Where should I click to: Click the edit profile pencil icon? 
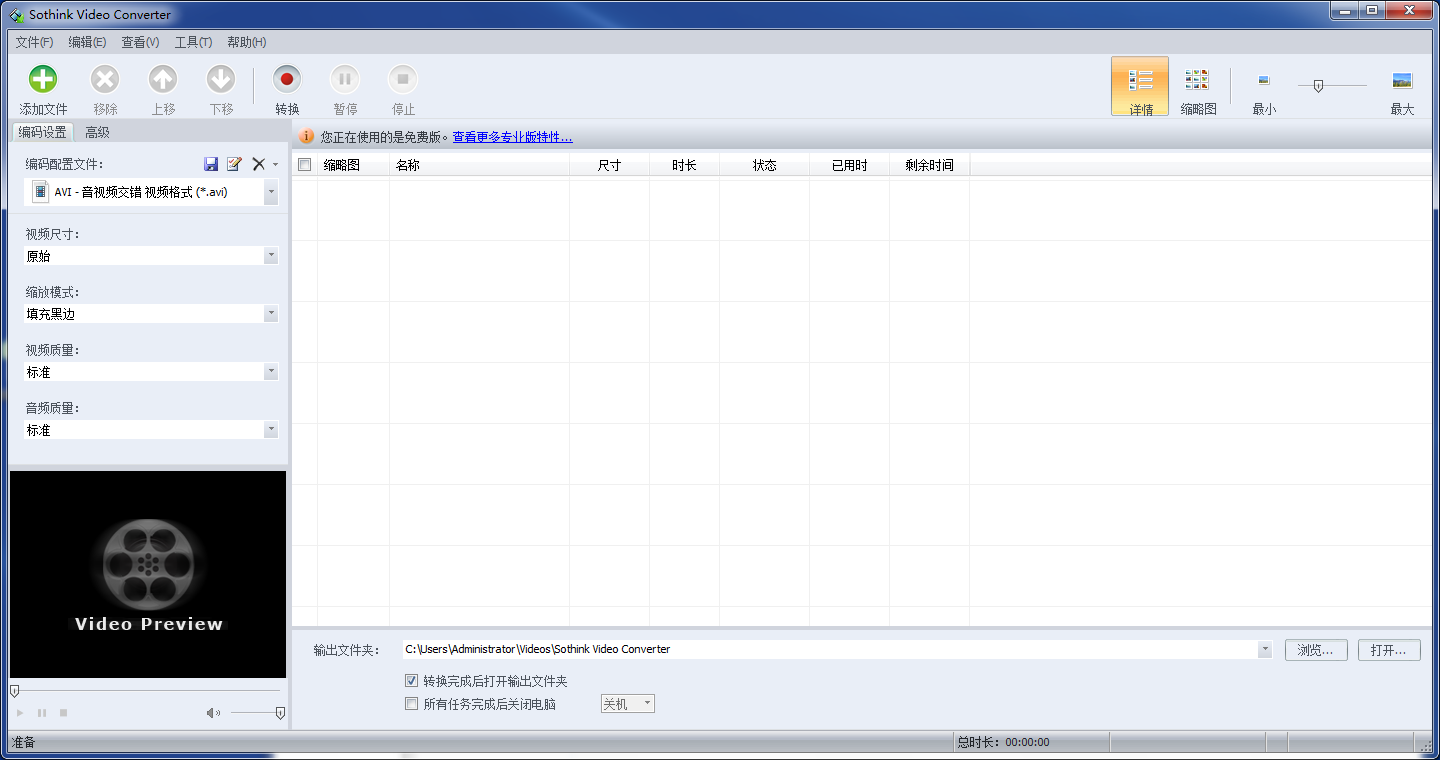click(234, 164)
